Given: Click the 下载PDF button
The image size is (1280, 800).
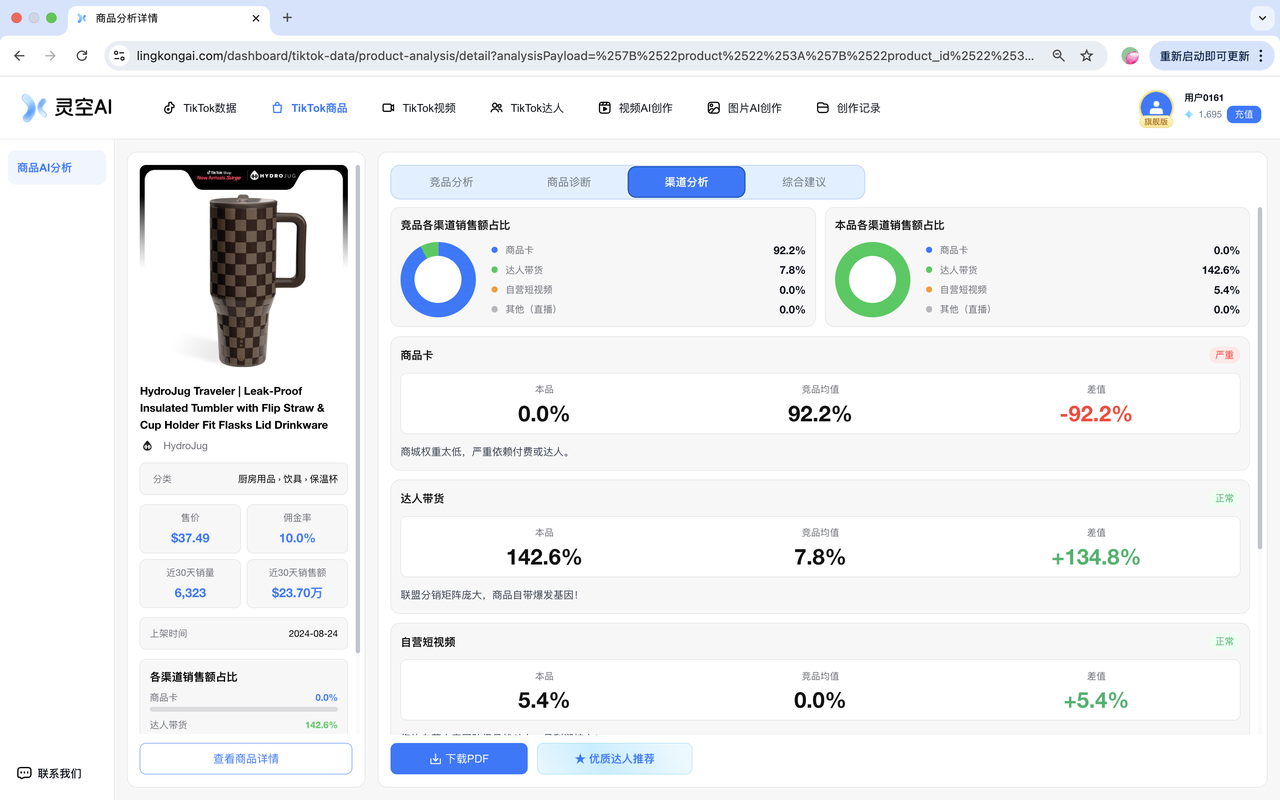Looking at the screenshot, I should 459,759.
